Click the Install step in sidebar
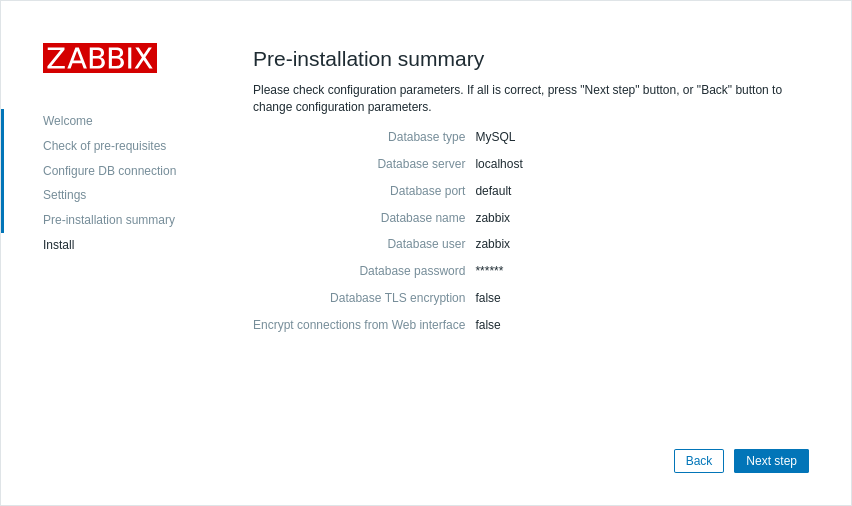The height and width of the screenshot is (506, 852). (x=58, y=245)
